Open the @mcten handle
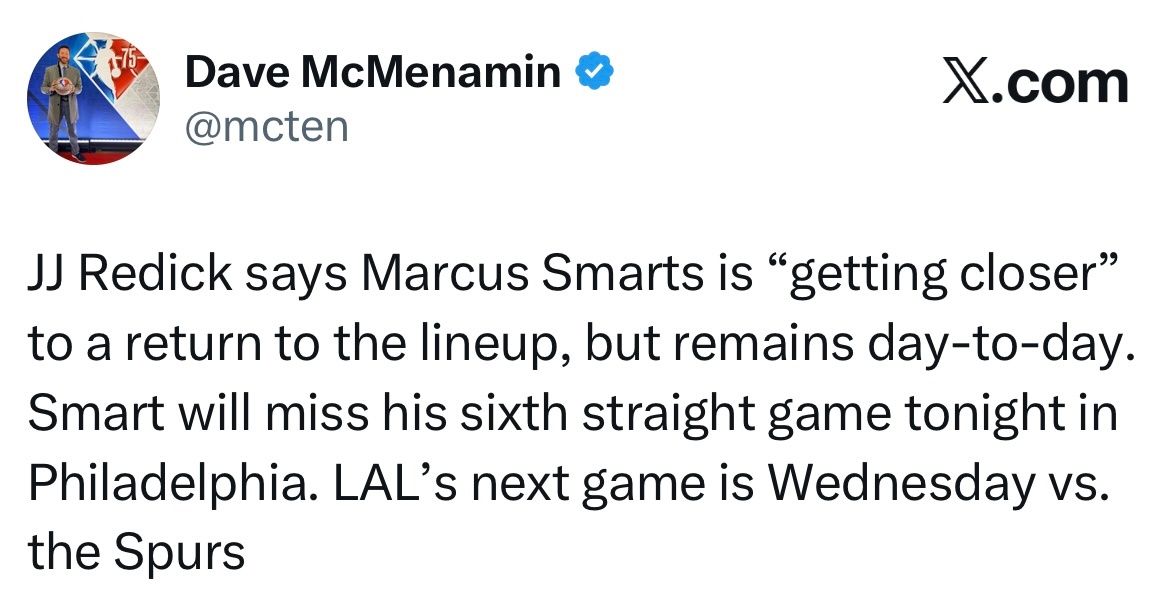Viewport: 1171px width, 604px height. (x=267, y=127)
